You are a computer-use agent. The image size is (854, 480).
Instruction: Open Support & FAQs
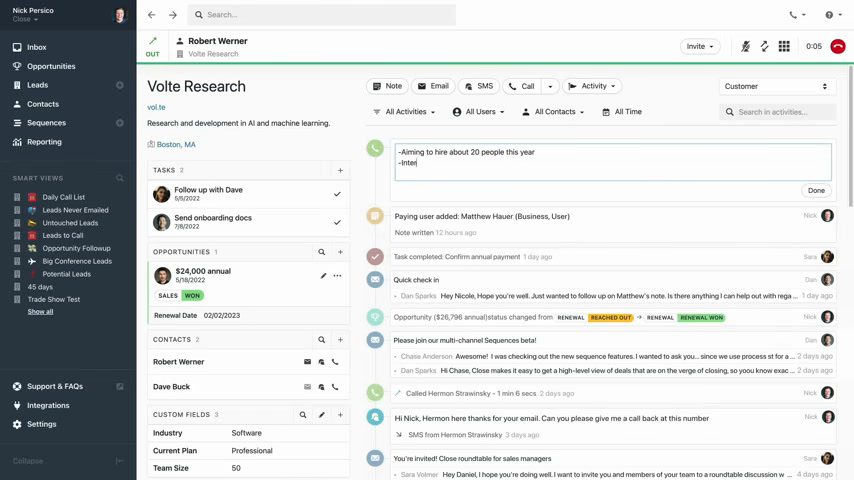(55, 386)
